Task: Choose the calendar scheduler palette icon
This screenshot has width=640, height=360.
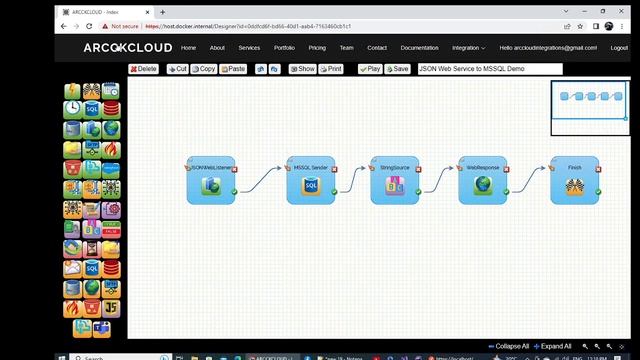Action: click(x=111, y=91)
